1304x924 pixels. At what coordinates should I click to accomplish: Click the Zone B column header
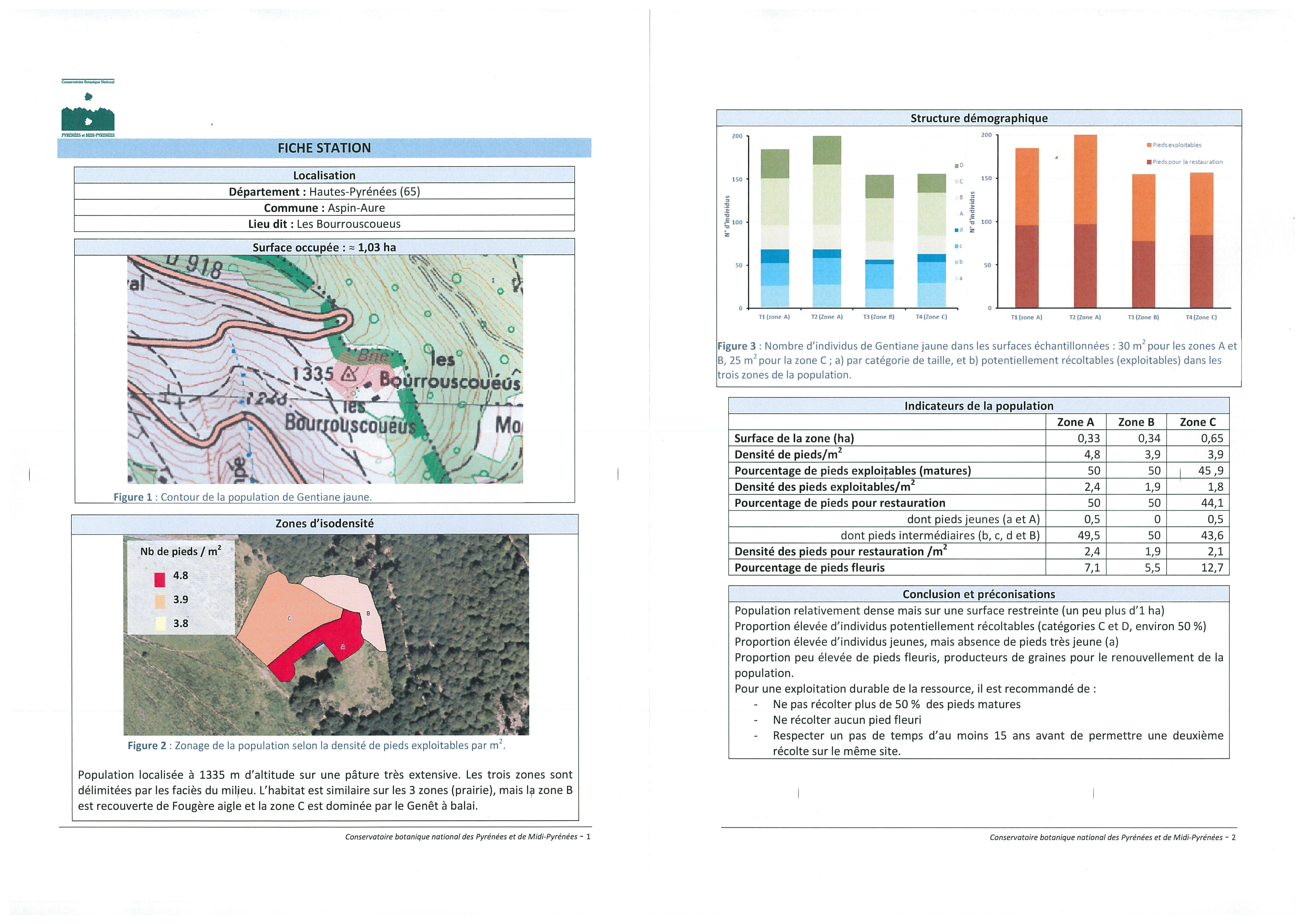1136,422
